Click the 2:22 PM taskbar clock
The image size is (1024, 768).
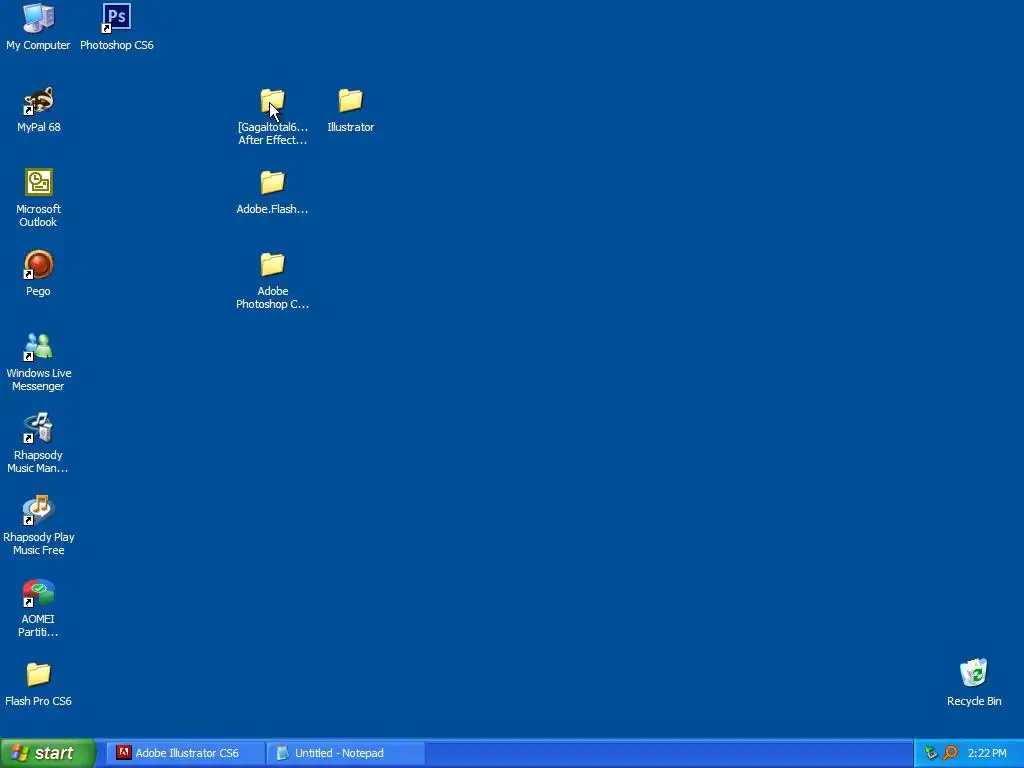point(987,753)
